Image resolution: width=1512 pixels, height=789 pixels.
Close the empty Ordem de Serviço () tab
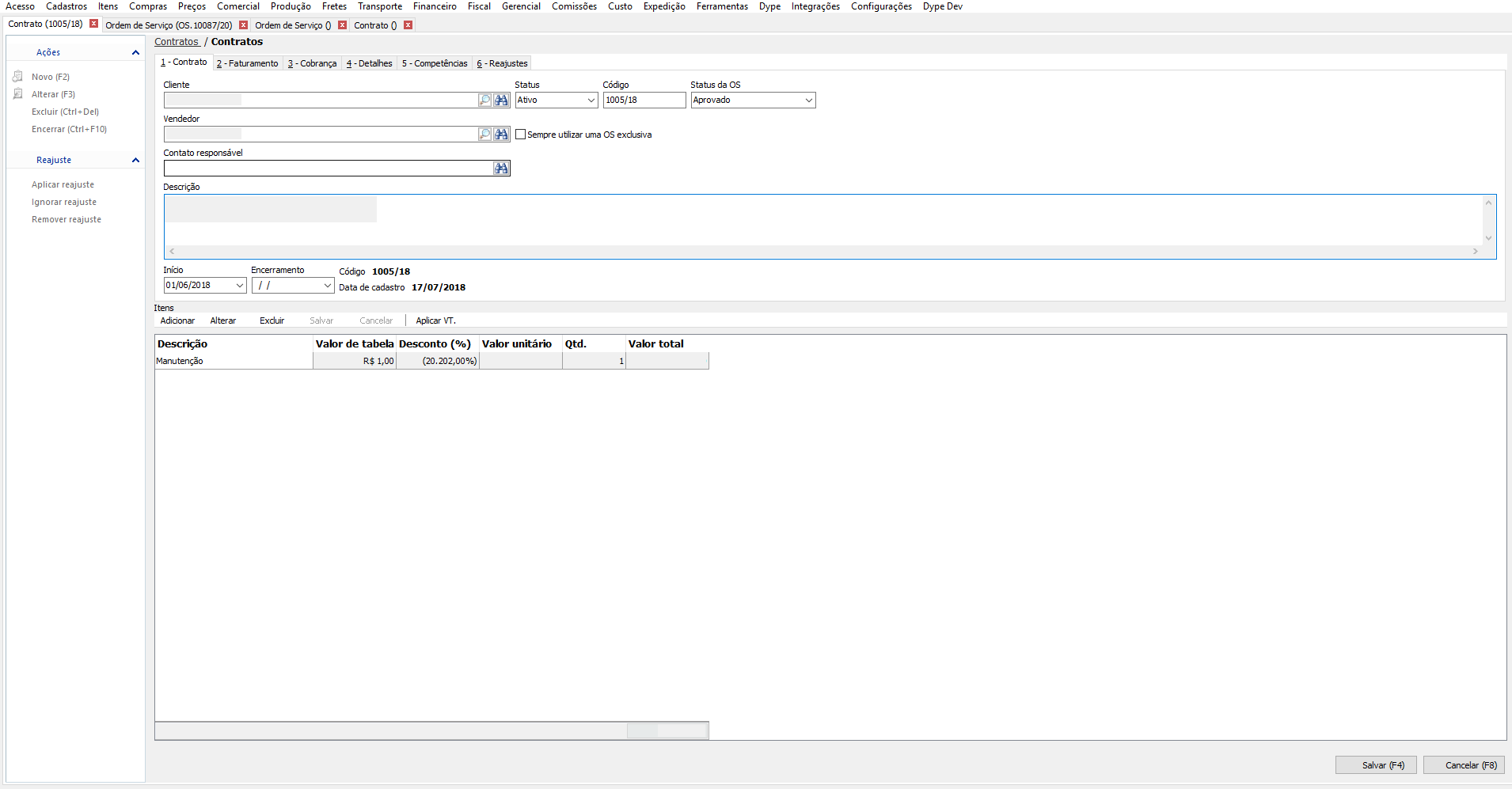[x=342, y=25]
